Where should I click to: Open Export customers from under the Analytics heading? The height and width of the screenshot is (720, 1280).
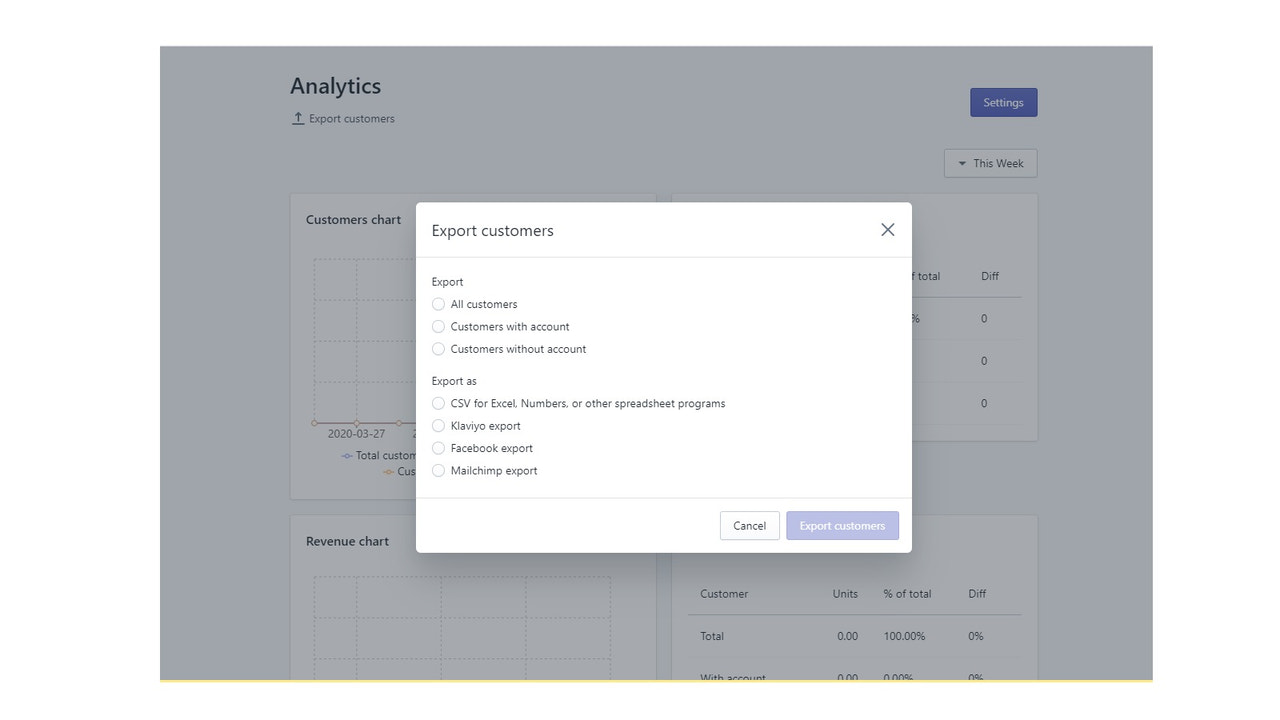(x=351, y=118)
